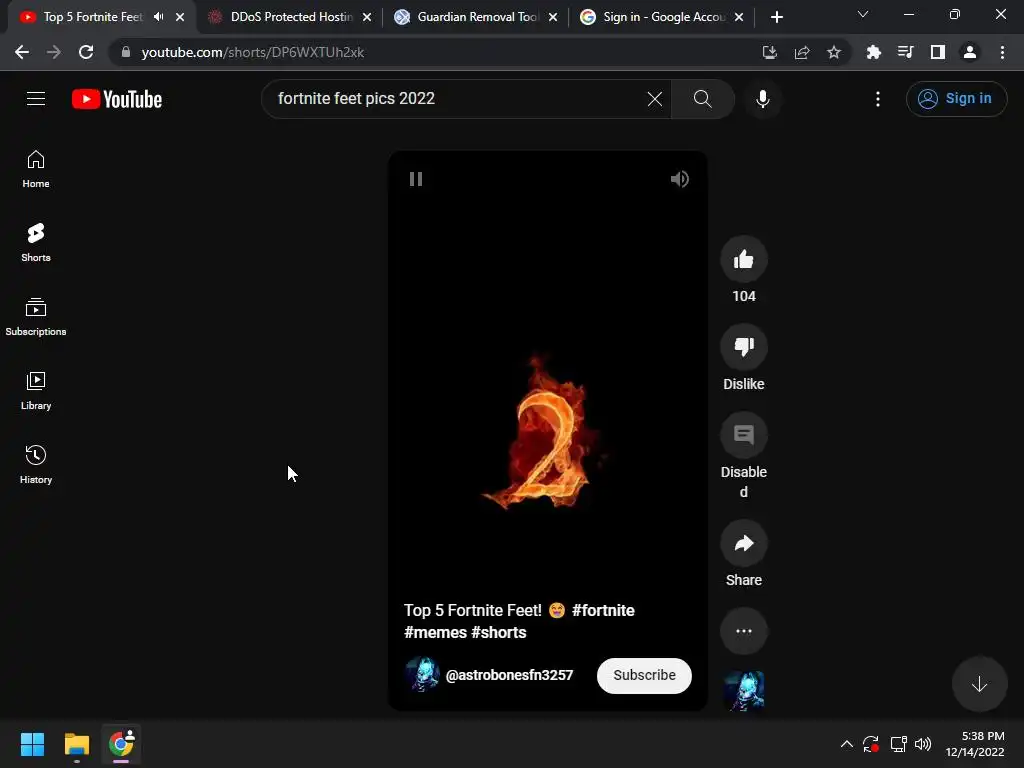Open the Windows Start menu

click(x=32, y=744)
